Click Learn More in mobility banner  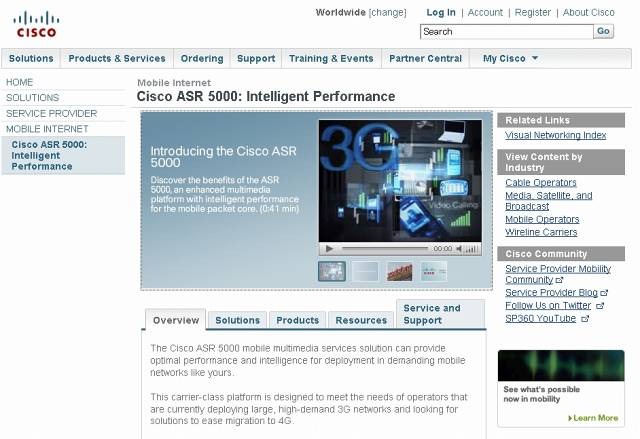tap(593, 418)
